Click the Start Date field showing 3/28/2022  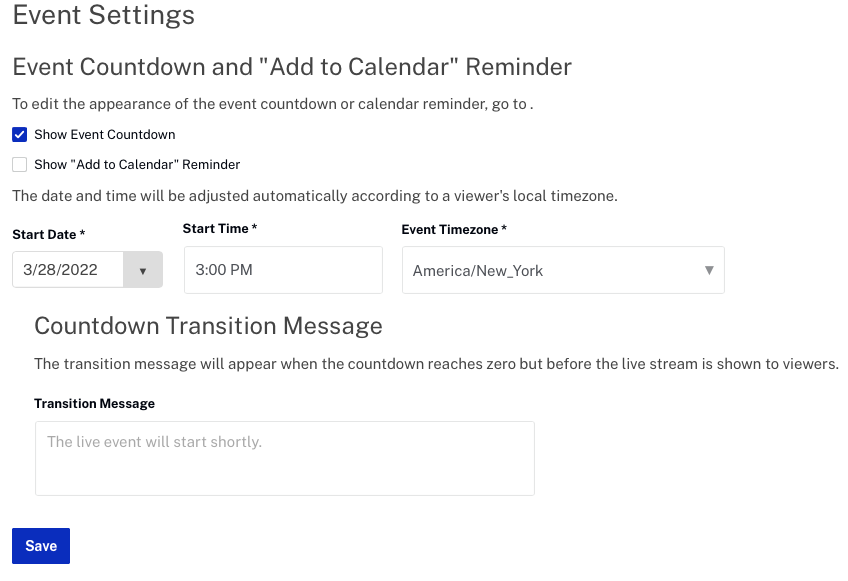(68, 270)
